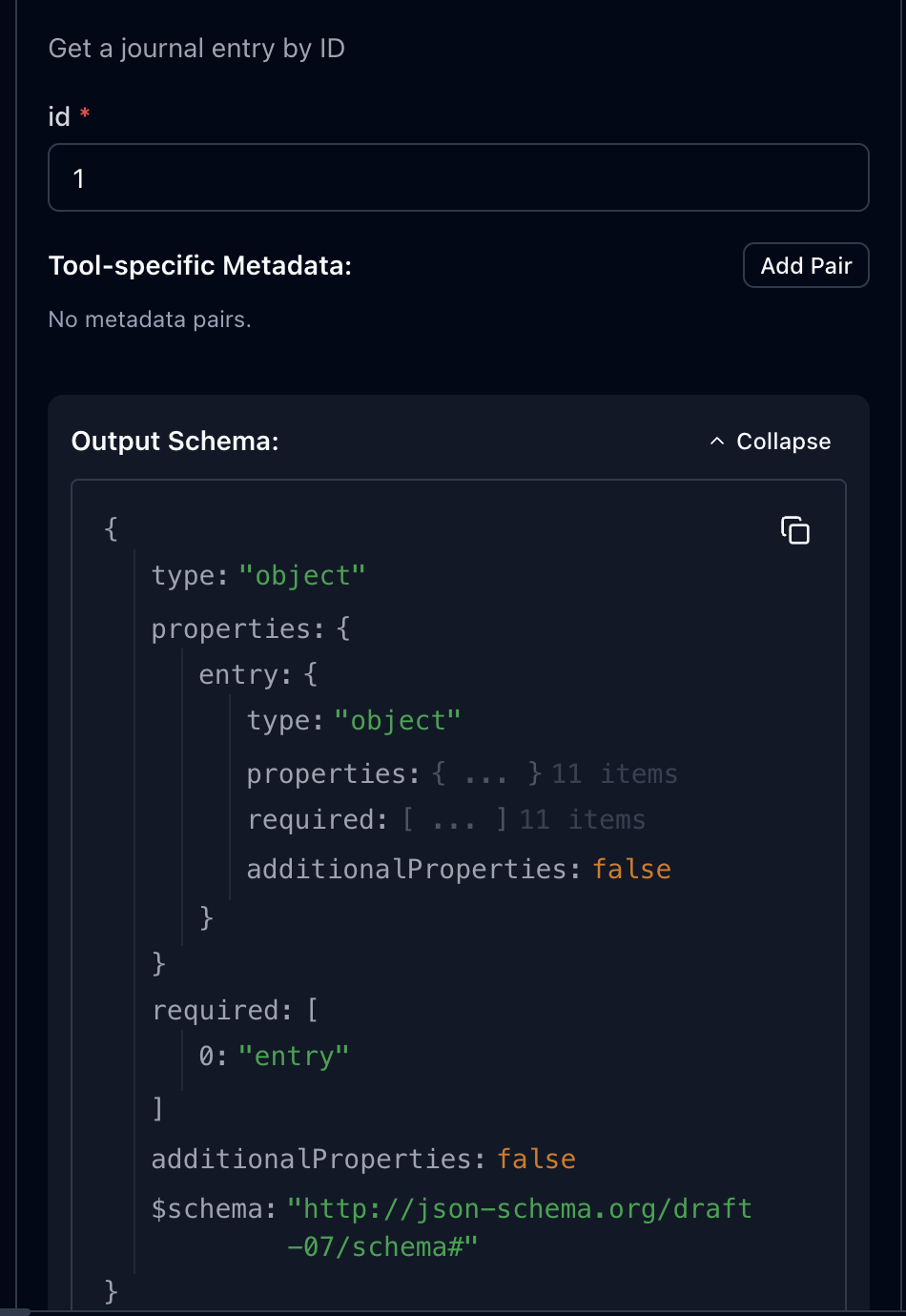Click the opening brace of schema root
The image size is (906, 1316).
[x=111, y=528]
